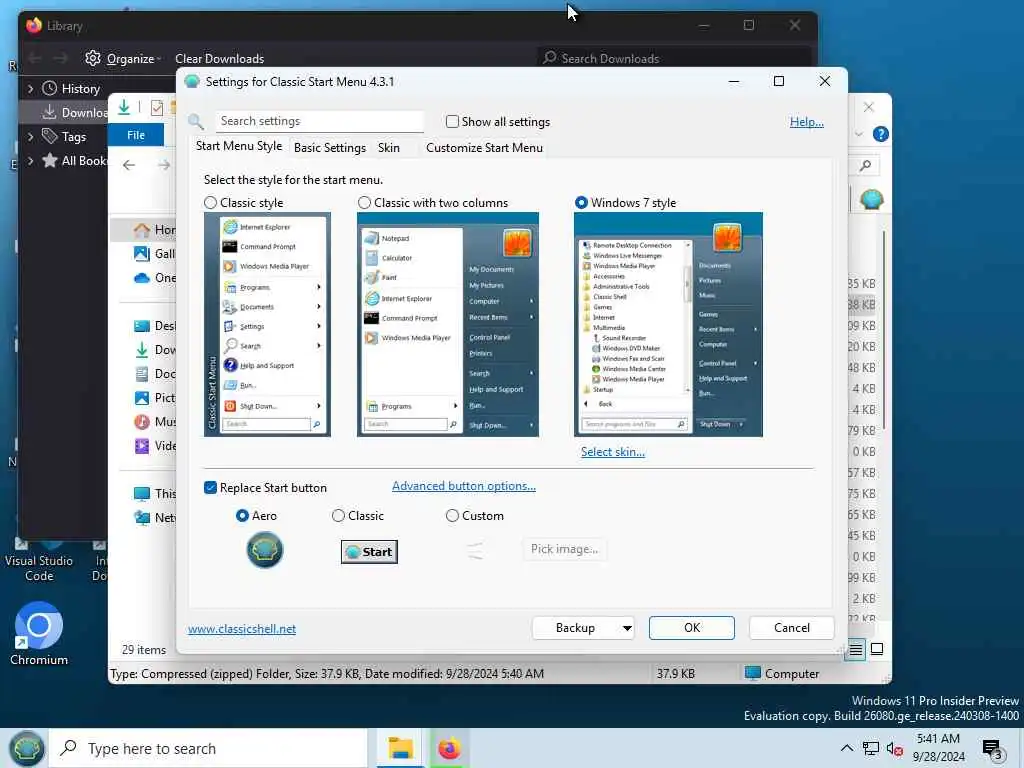Expand the Explorer ribbon chevron

pos(859,135)
